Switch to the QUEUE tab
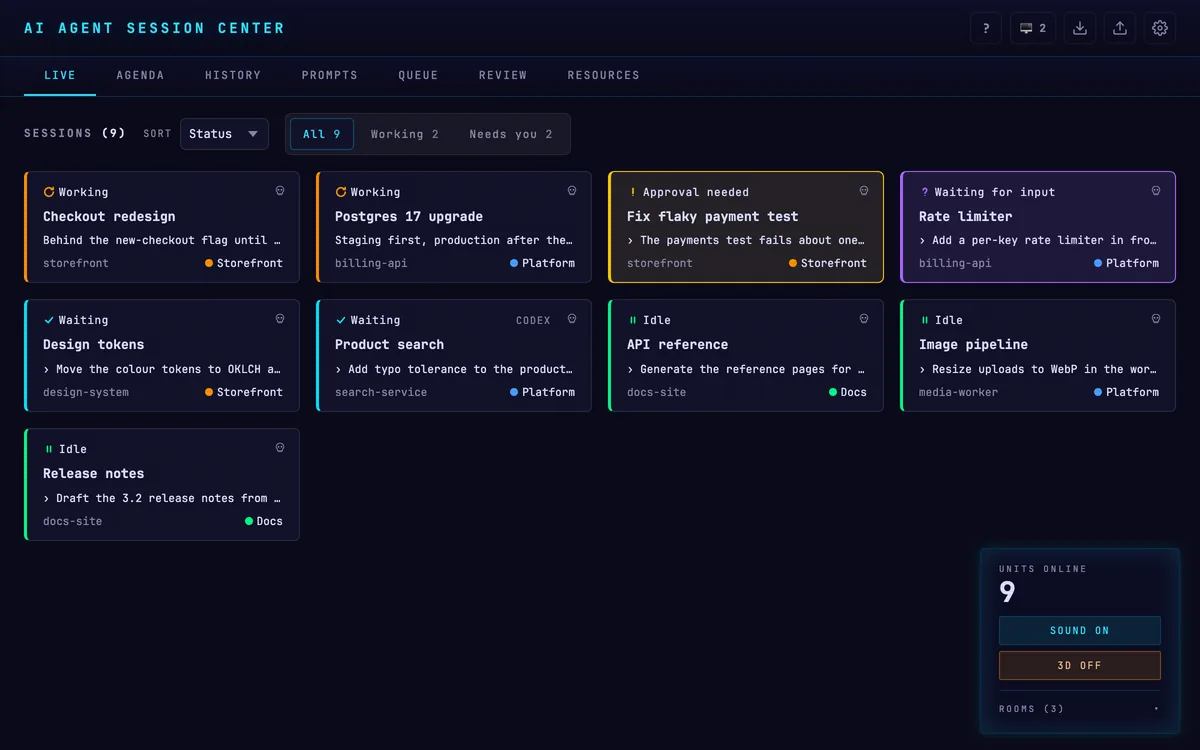This screenshot has width=1200, height=750. click(x=418, y=75)
